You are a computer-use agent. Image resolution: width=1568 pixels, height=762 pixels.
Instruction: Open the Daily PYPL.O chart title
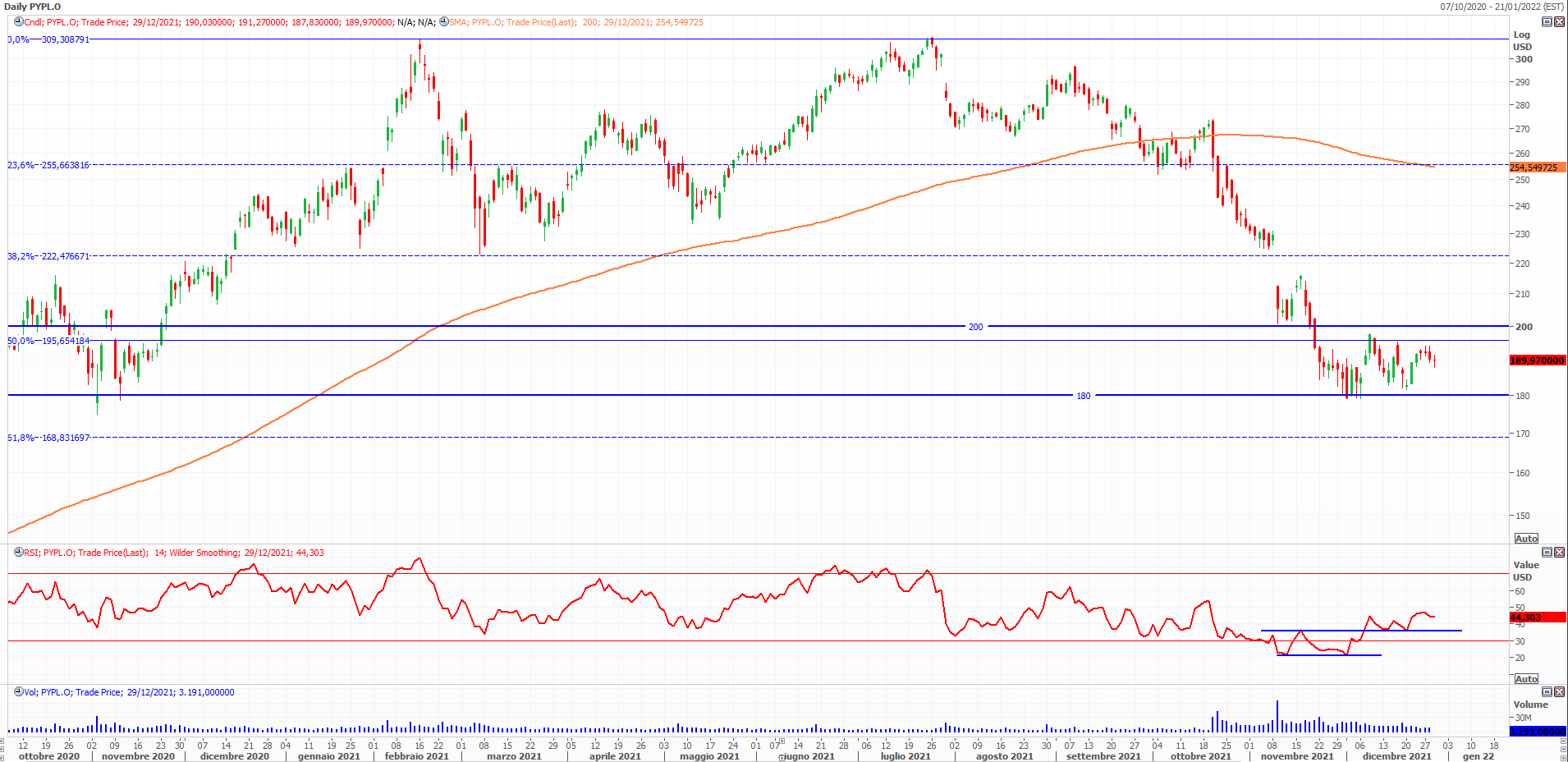[33, 7]
